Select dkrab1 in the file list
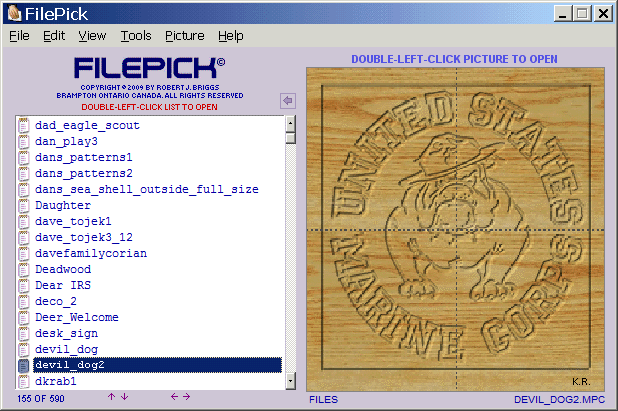Screen dimensions: 618x411 56,381
